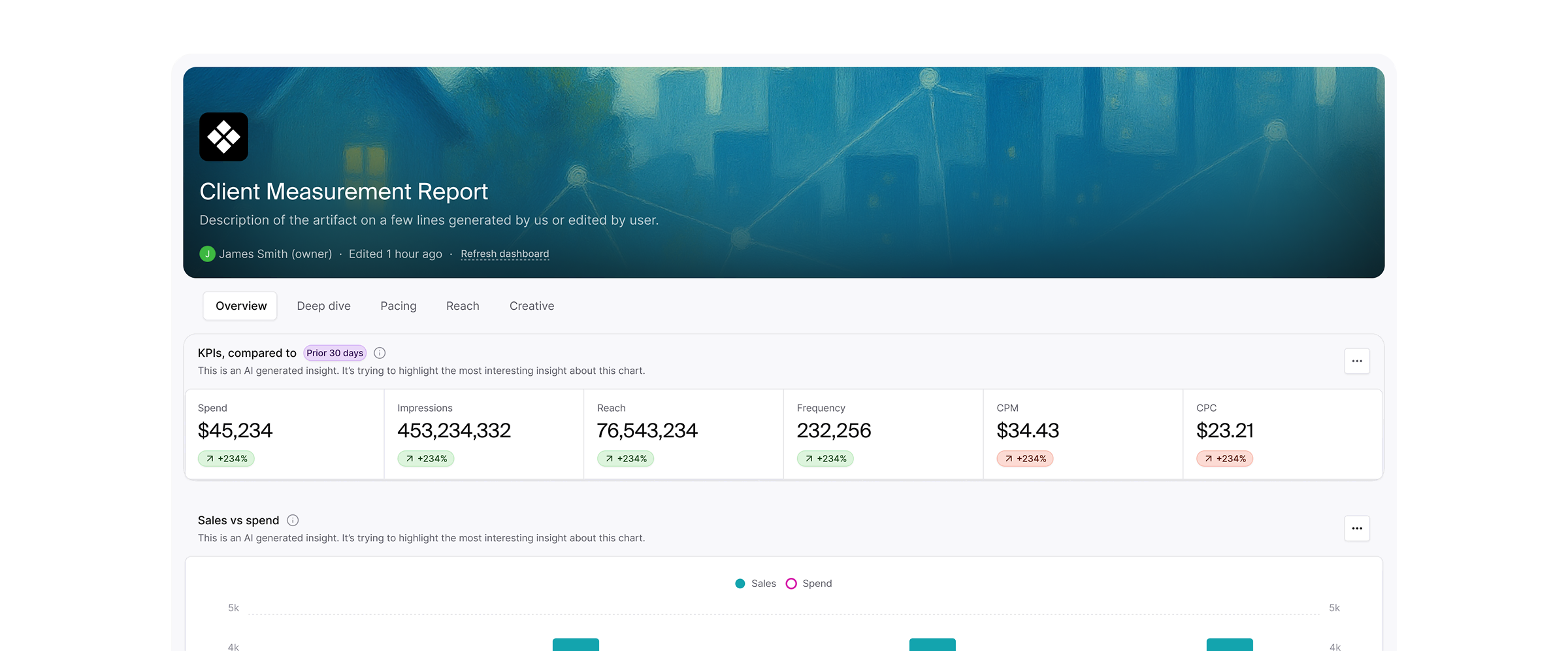Click the Frequency value 232,256
The image size is (1568, 651).
(x=834, y=431)
